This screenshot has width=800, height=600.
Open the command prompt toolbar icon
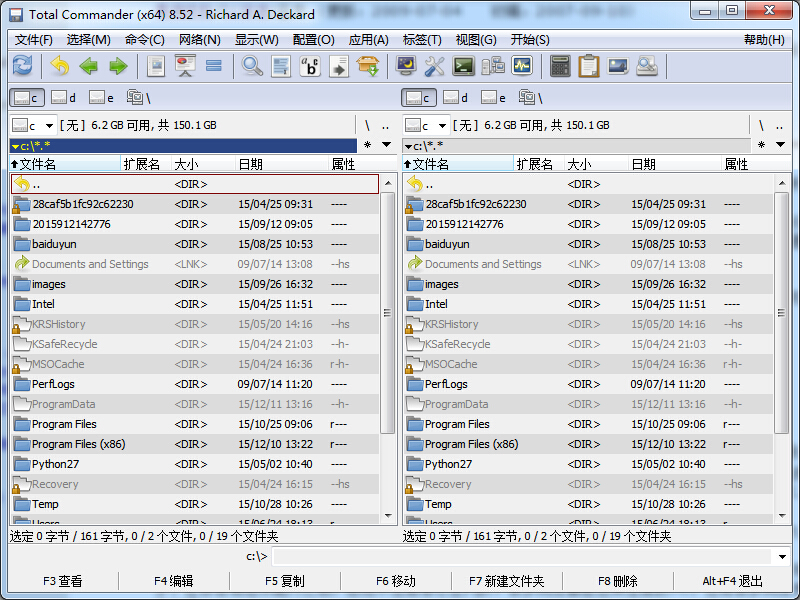464,65
